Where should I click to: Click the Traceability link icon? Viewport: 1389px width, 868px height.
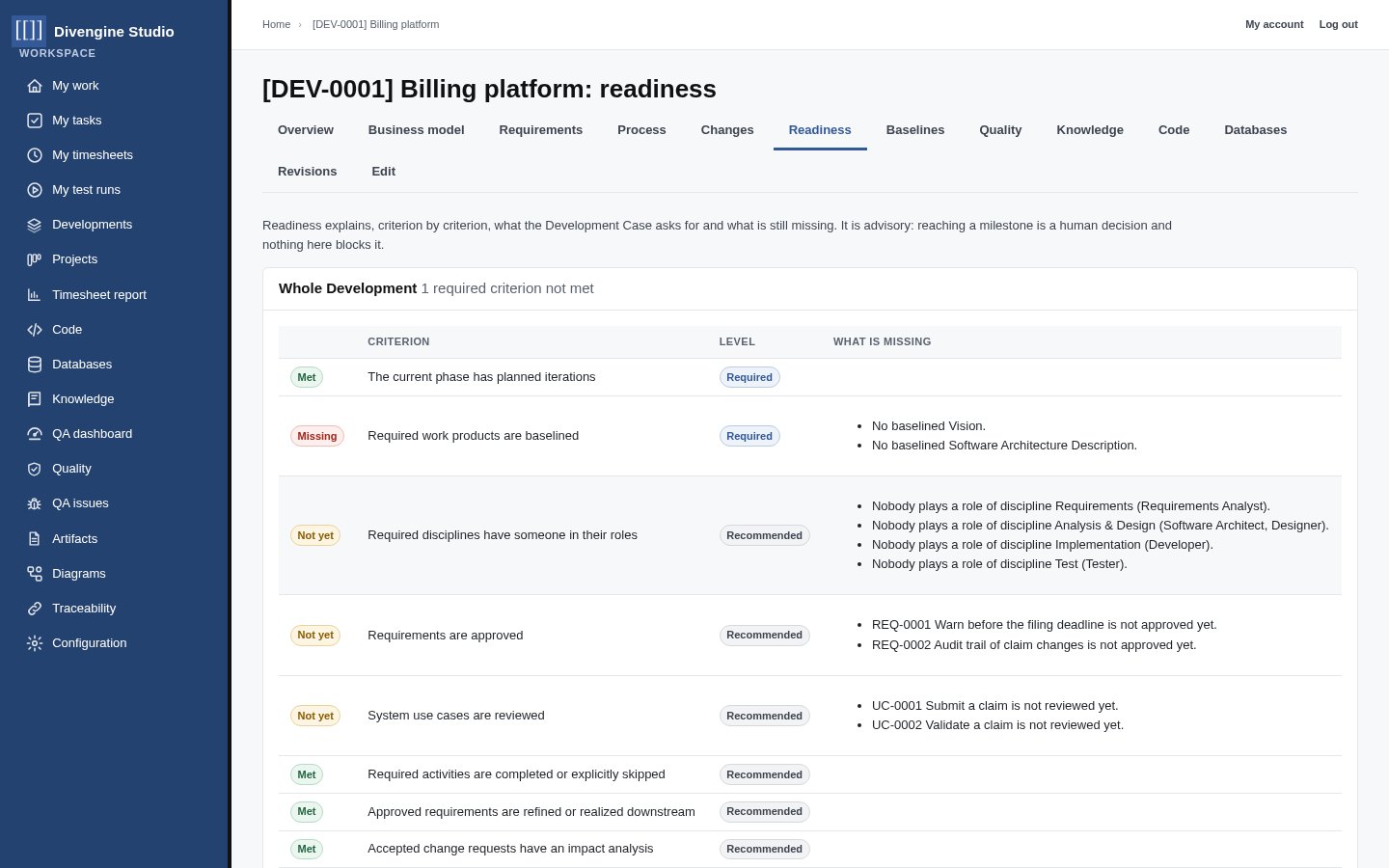(x=35, y=609)
